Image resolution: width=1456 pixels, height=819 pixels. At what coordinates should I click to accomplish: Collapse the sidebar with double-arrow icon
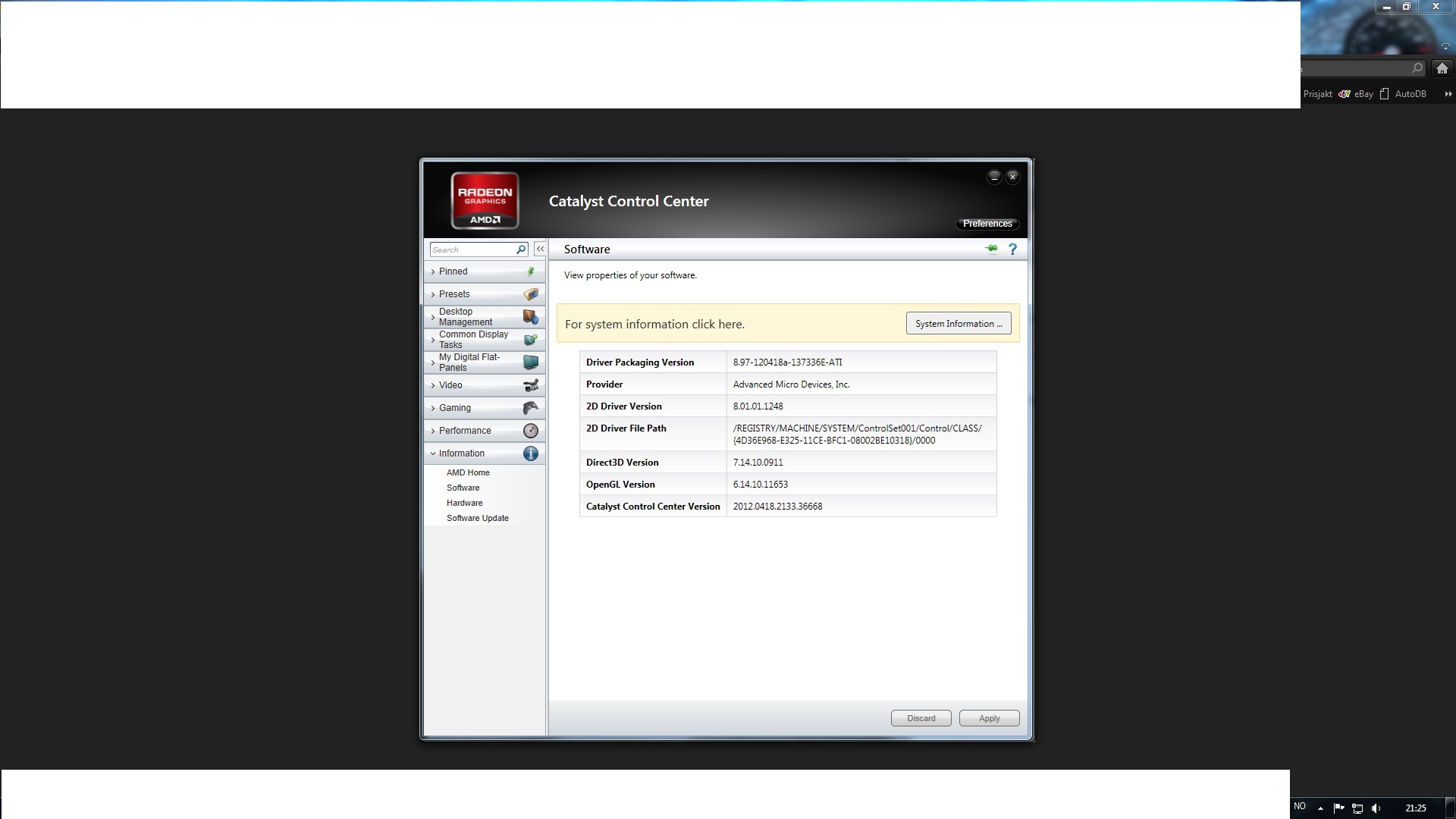tap(540, 249)
